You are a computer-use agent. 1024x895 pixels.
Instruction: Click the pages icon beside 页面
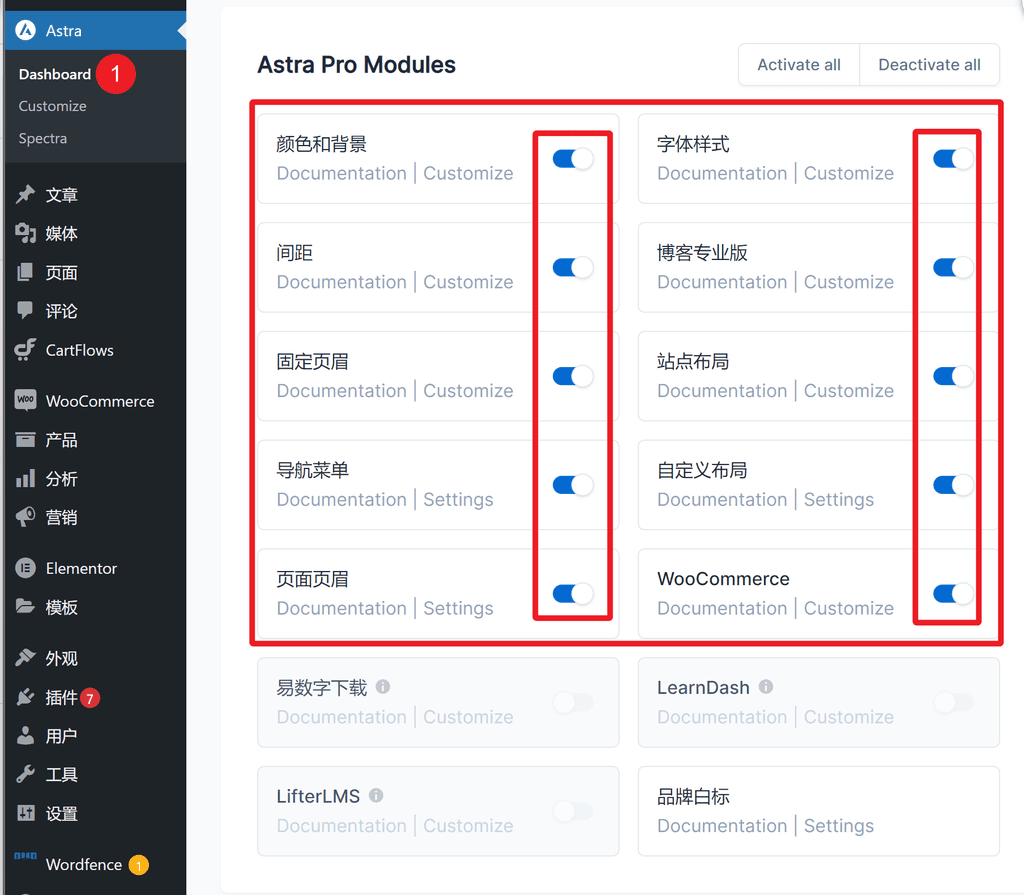(25, 272)
